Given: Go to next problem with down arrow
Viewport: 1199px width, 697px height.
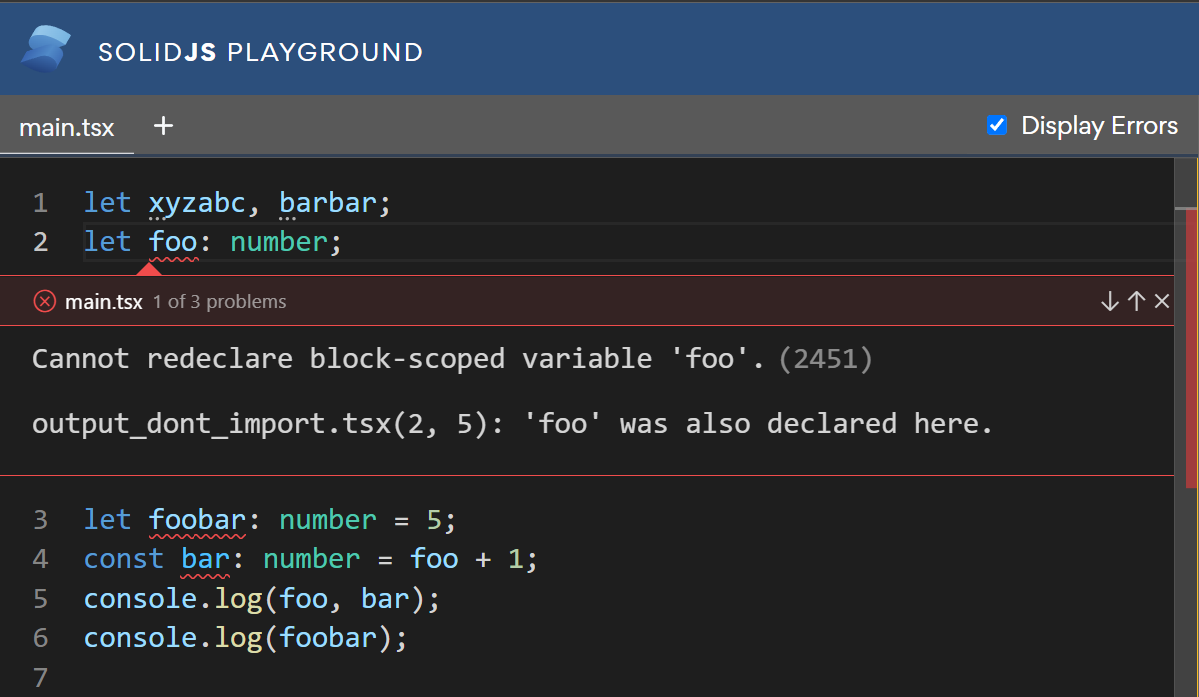Looking at the screenshot, I should click(1109, 301).
